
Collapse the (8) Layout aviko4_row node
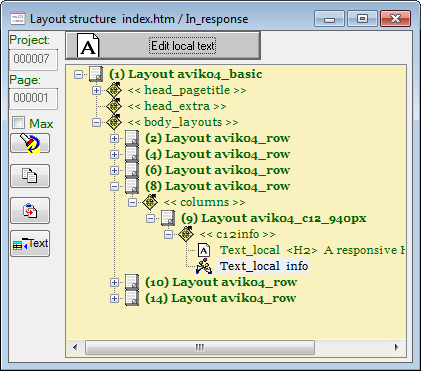tap(114, 186)
